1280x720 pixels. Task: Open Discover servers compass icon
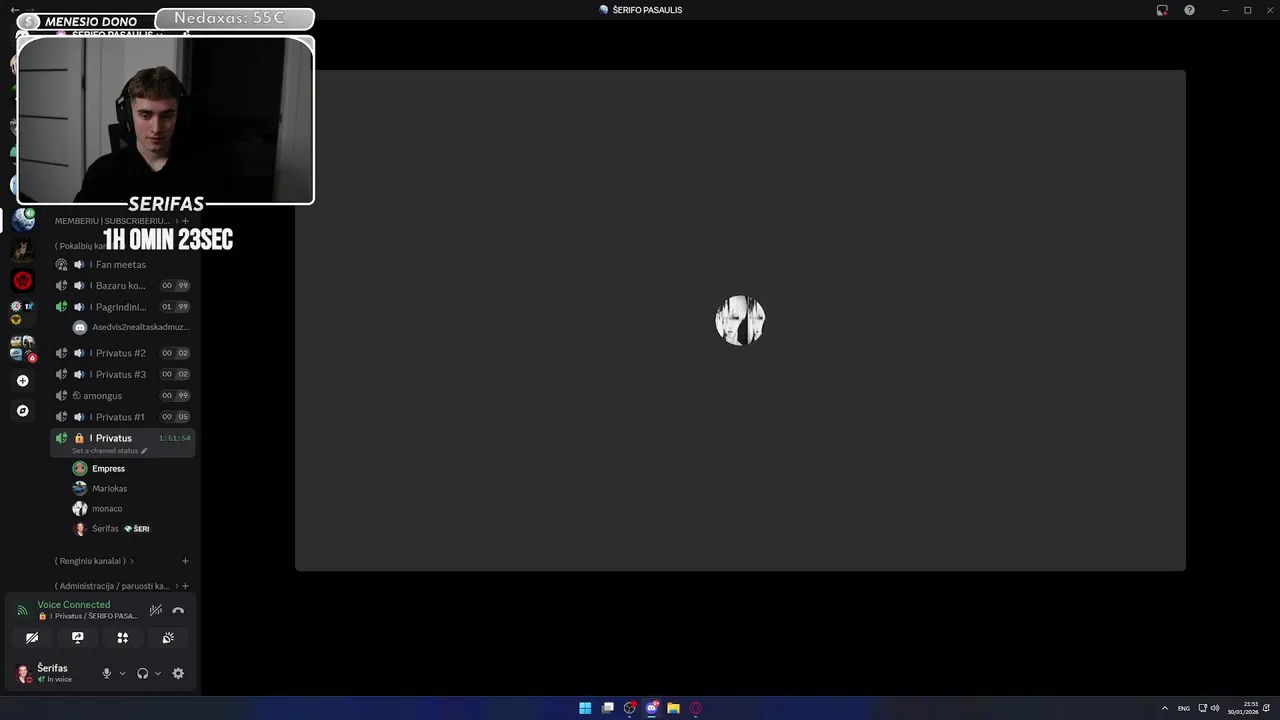click(22, 410)
